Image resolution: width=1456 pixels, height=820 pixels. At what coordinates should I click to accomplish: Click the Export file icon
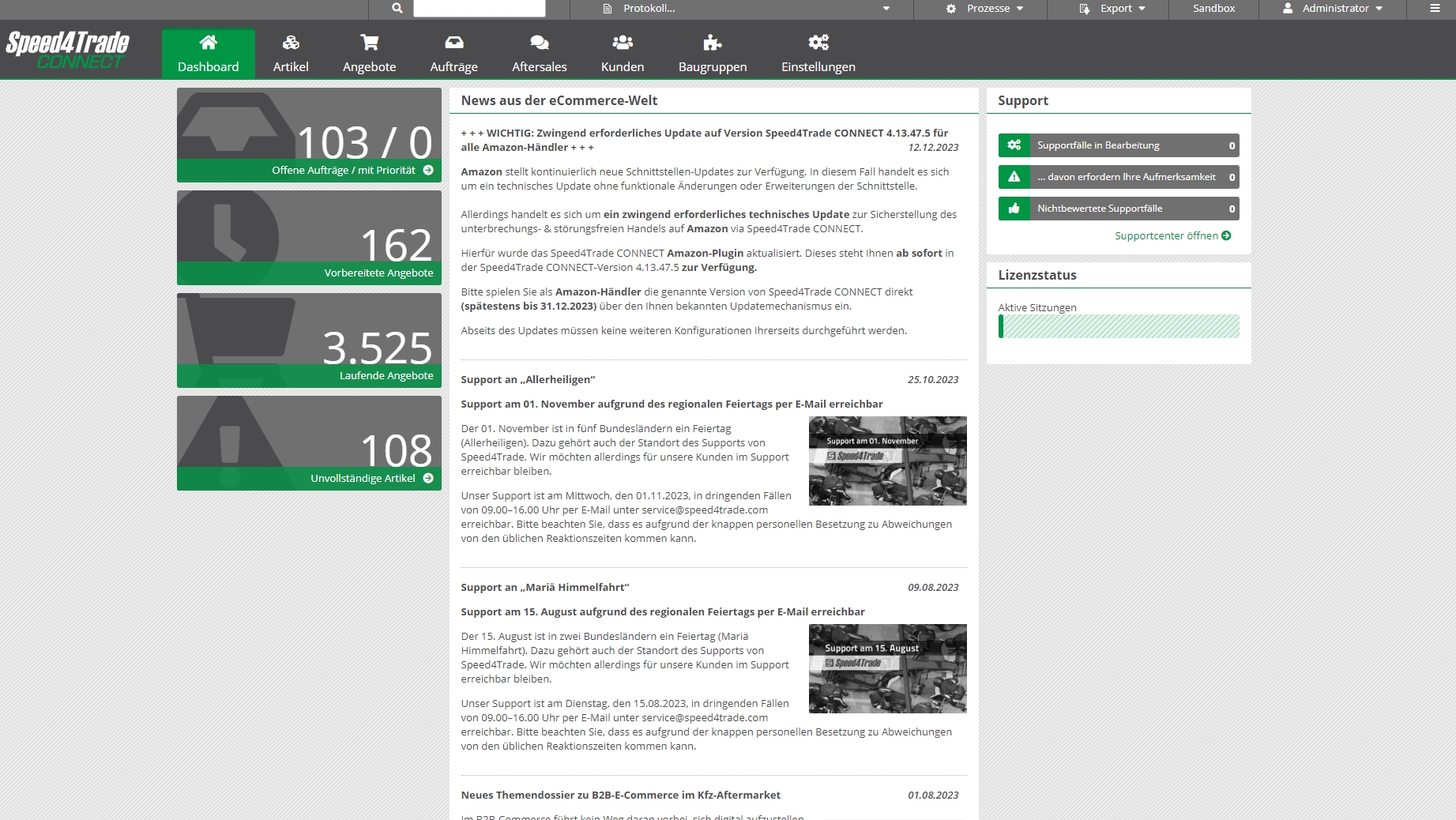click(1084, 9)
